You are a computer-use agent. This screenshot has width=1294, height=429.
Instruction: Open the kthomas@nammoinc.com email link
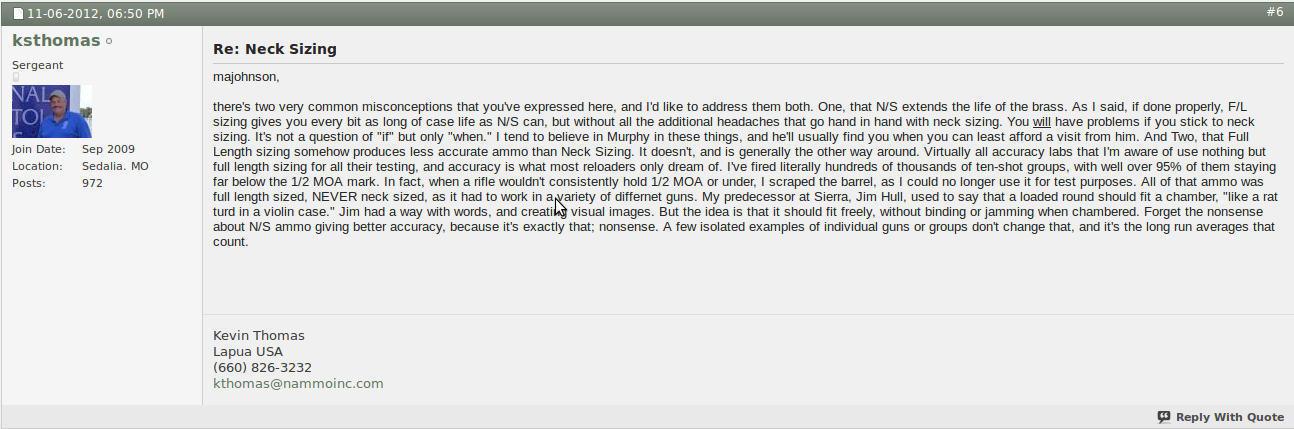point(298,383)
